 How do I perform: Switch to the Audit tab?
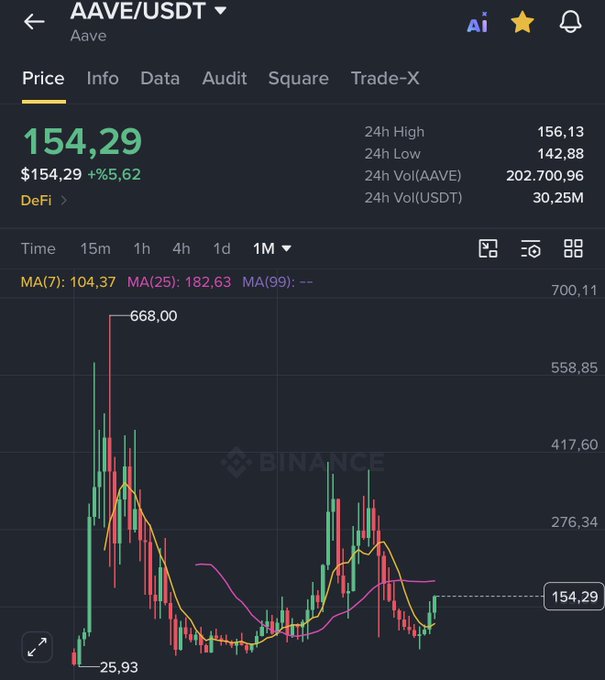224,78
